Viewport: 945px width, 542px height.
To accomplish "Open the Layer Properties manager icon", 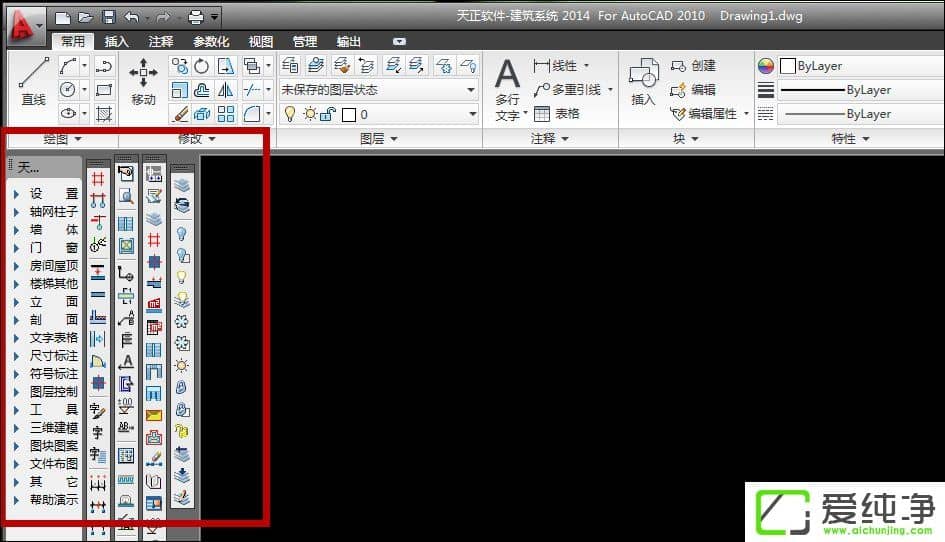I will pos(290,65).
